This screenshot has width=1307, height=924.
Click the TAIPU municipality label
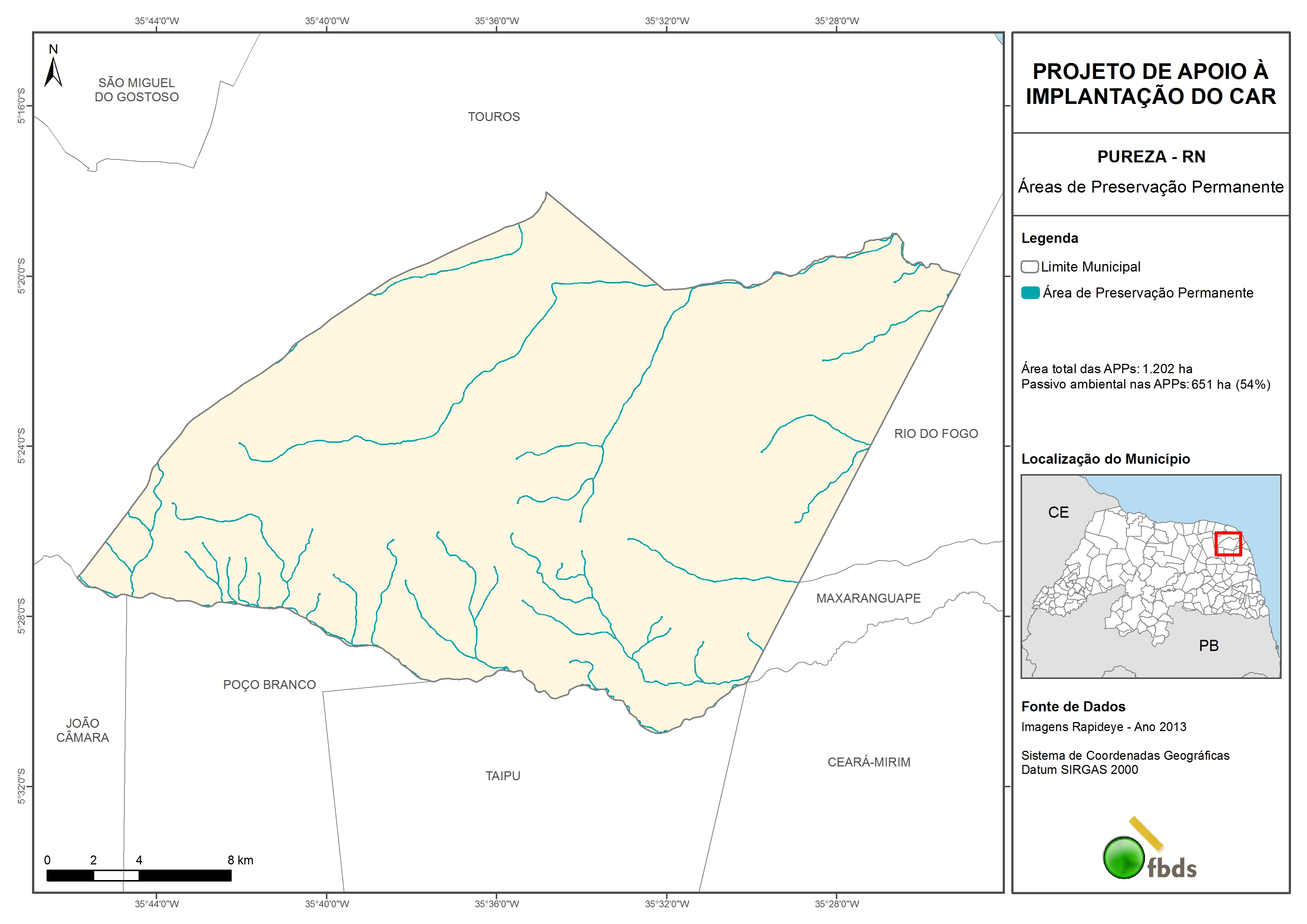click(502, 775)
